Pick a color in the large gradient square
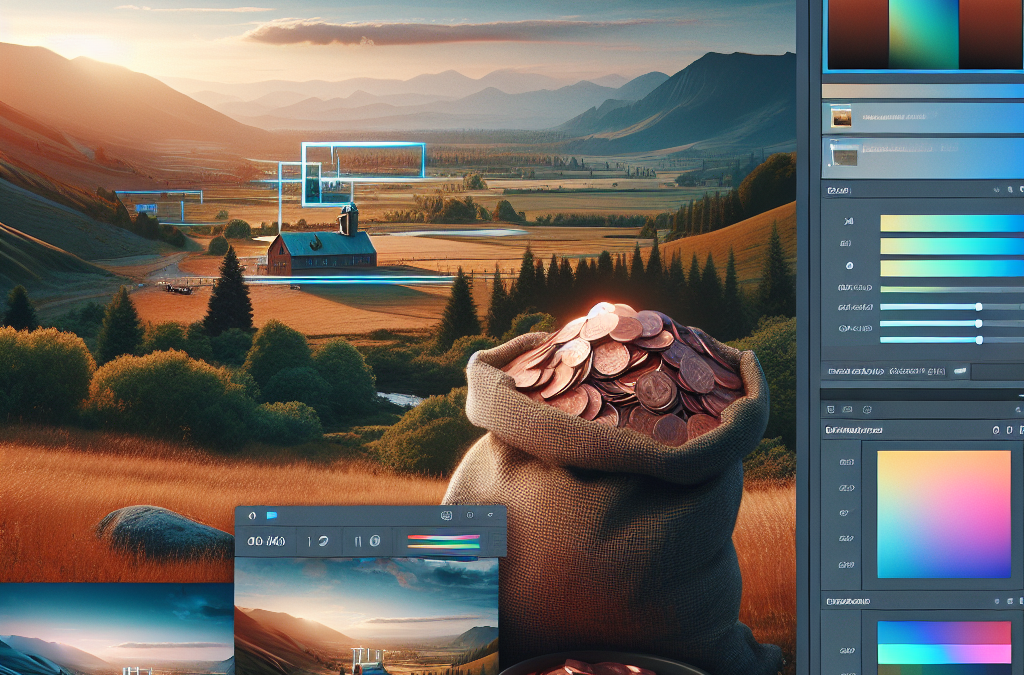The width and height of the screenshot is (1024, 675). click(x=944, y=514)
